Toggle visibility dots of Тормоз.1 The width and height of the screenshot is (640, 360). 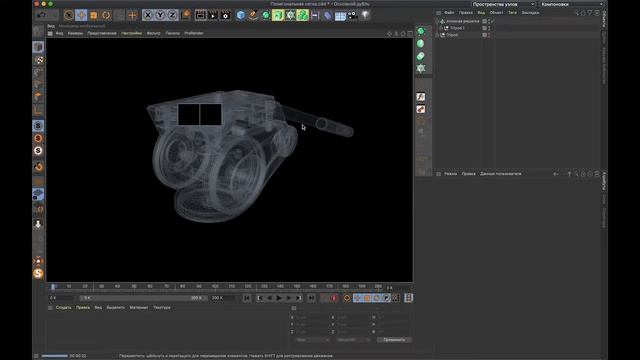(489, 28)
